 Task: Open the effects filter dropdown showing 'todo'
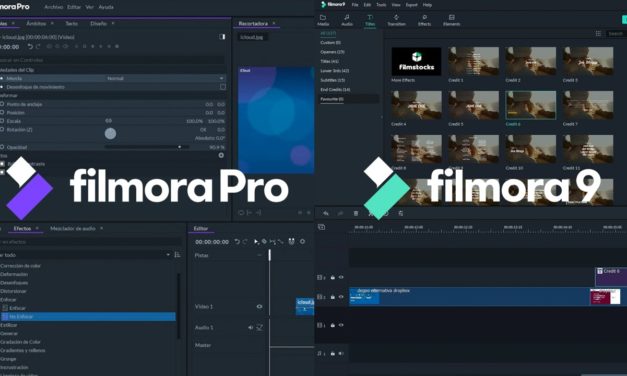(85, 255)
